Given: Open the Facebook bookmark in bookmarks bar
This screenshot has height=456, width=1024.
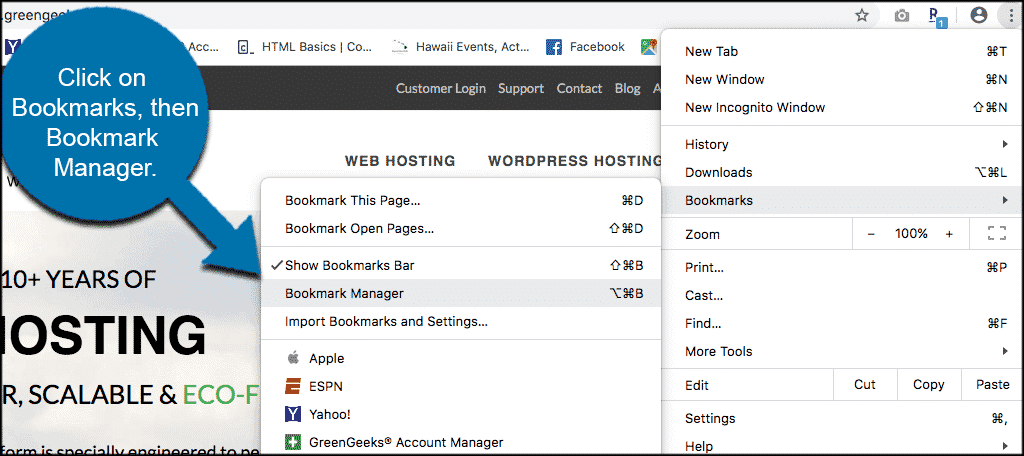Looking at the screenshot, I should point(586,47).
